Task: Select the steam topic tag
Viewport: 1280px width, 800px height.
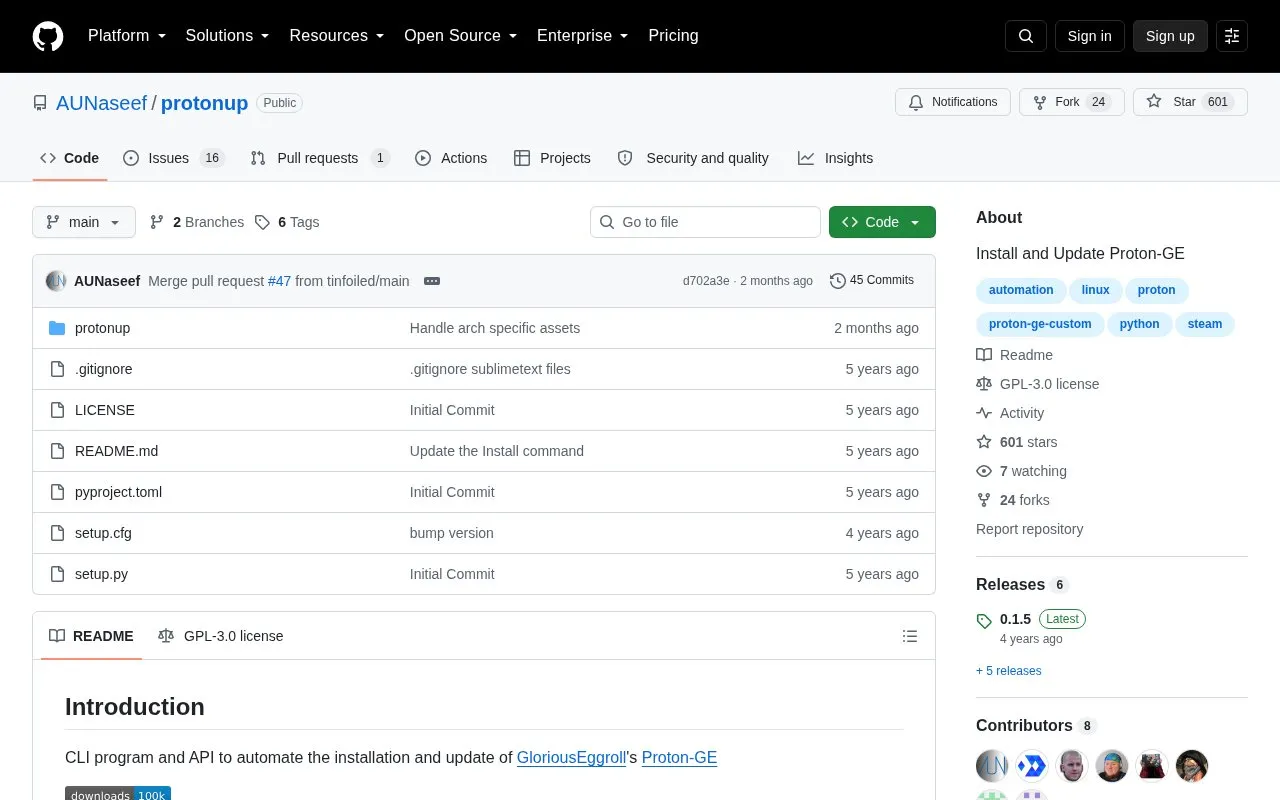Action: [1205, 324]
